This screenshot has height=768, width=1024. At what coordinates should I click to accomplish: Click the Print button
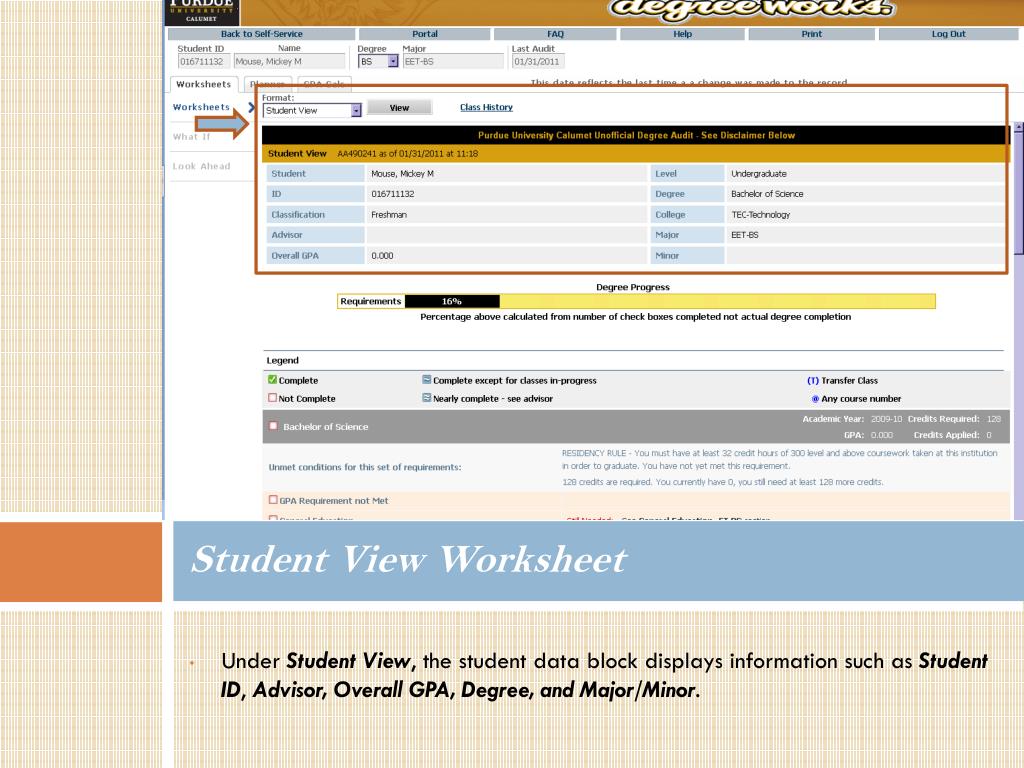[812, 34]
